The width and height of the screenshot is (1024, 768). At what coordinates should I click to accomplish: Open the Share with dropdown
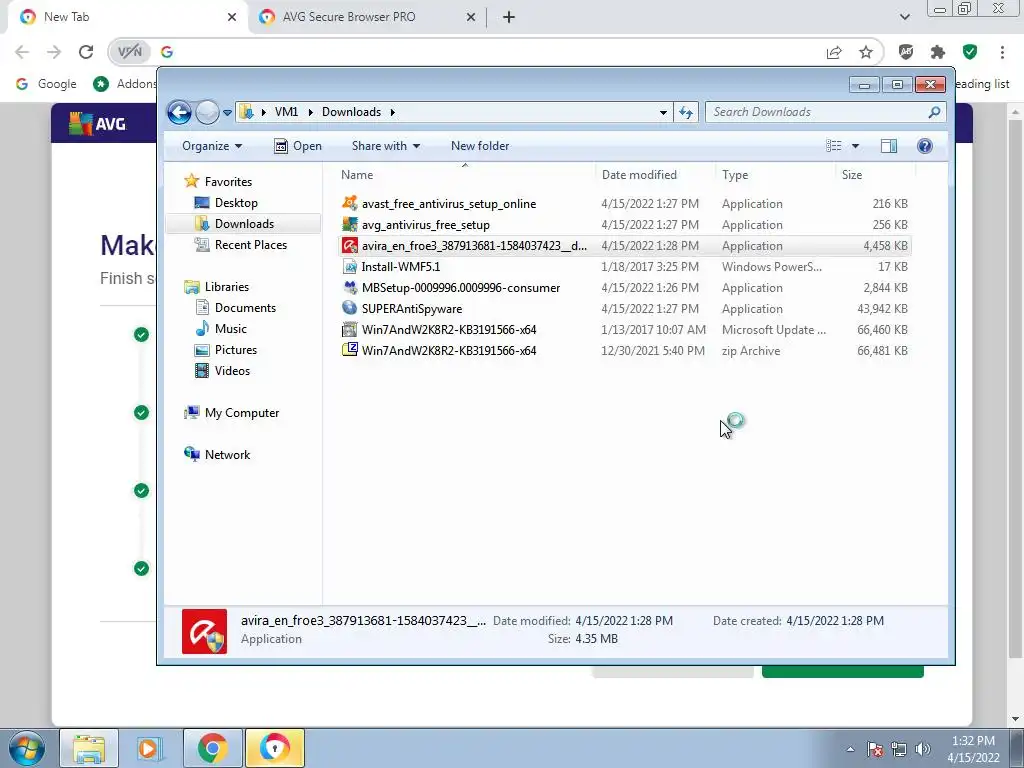385,146
